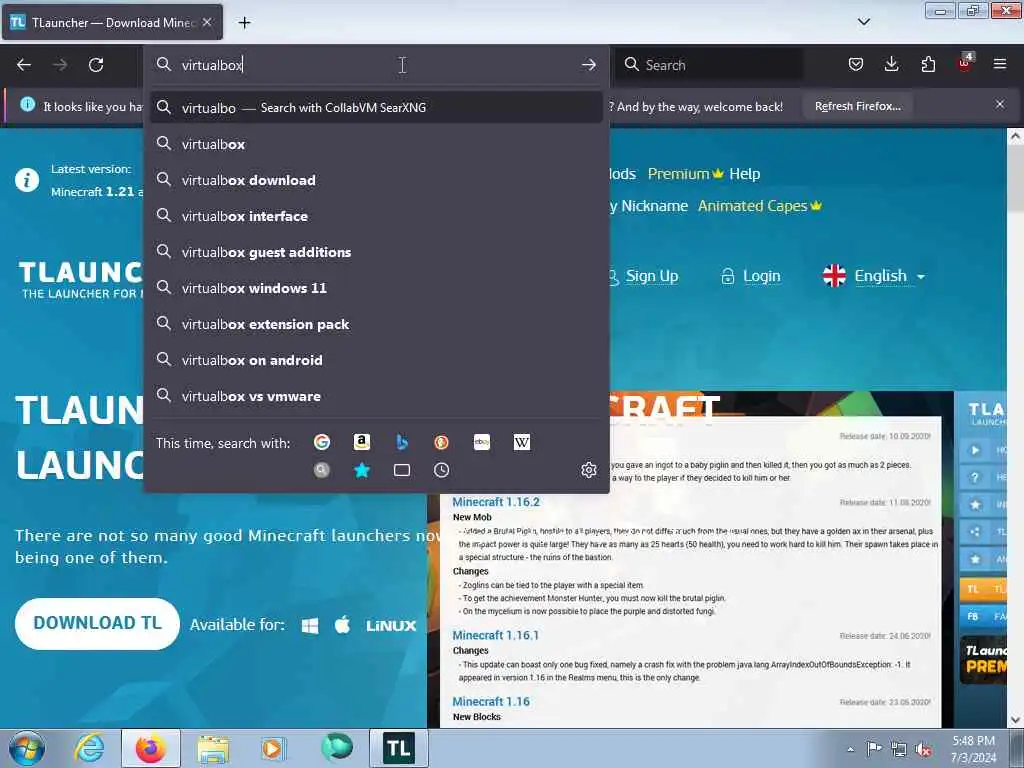Open the Animated Capes link
The image size is (1024, 768).
pos(760,206)
